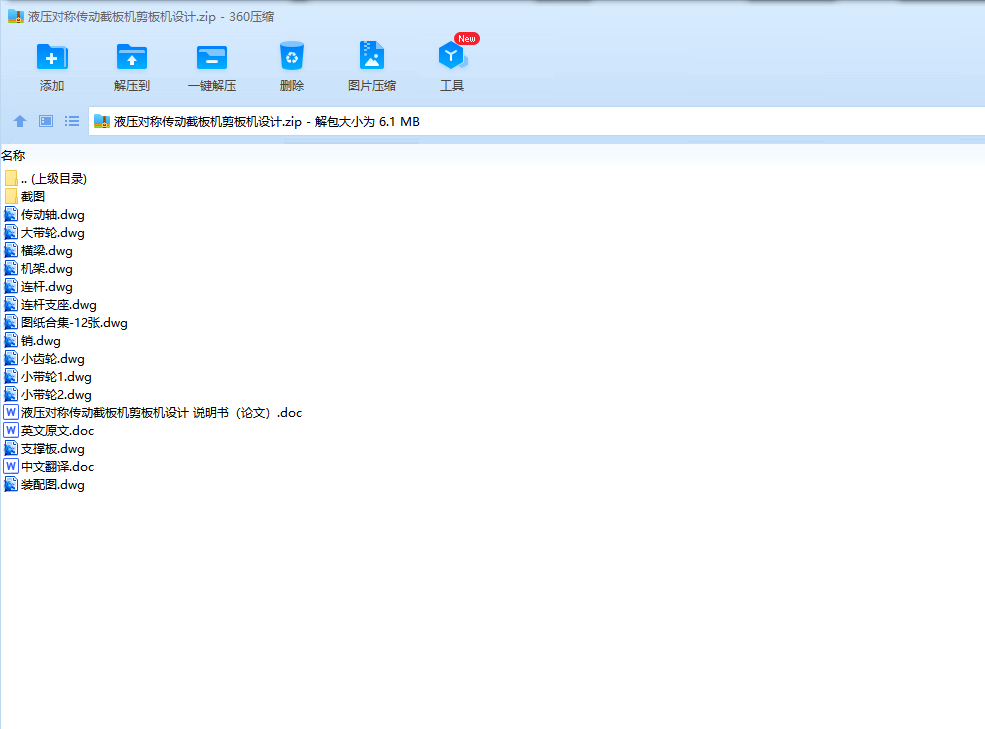Click the zip archive icon in the path bar
This screenshot has height=729, width=985.
(x=102, y=121)
